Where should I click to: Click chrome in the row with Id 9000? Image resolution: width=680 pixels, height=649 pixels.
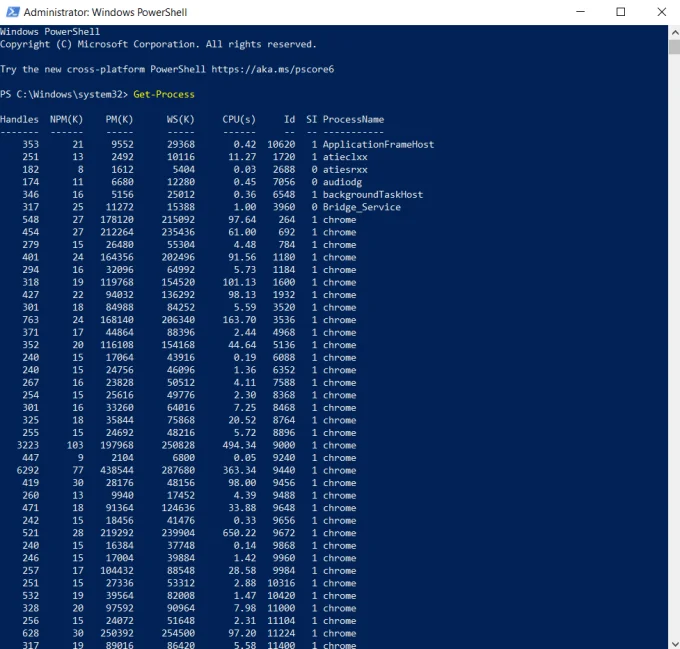pos(339,445)
